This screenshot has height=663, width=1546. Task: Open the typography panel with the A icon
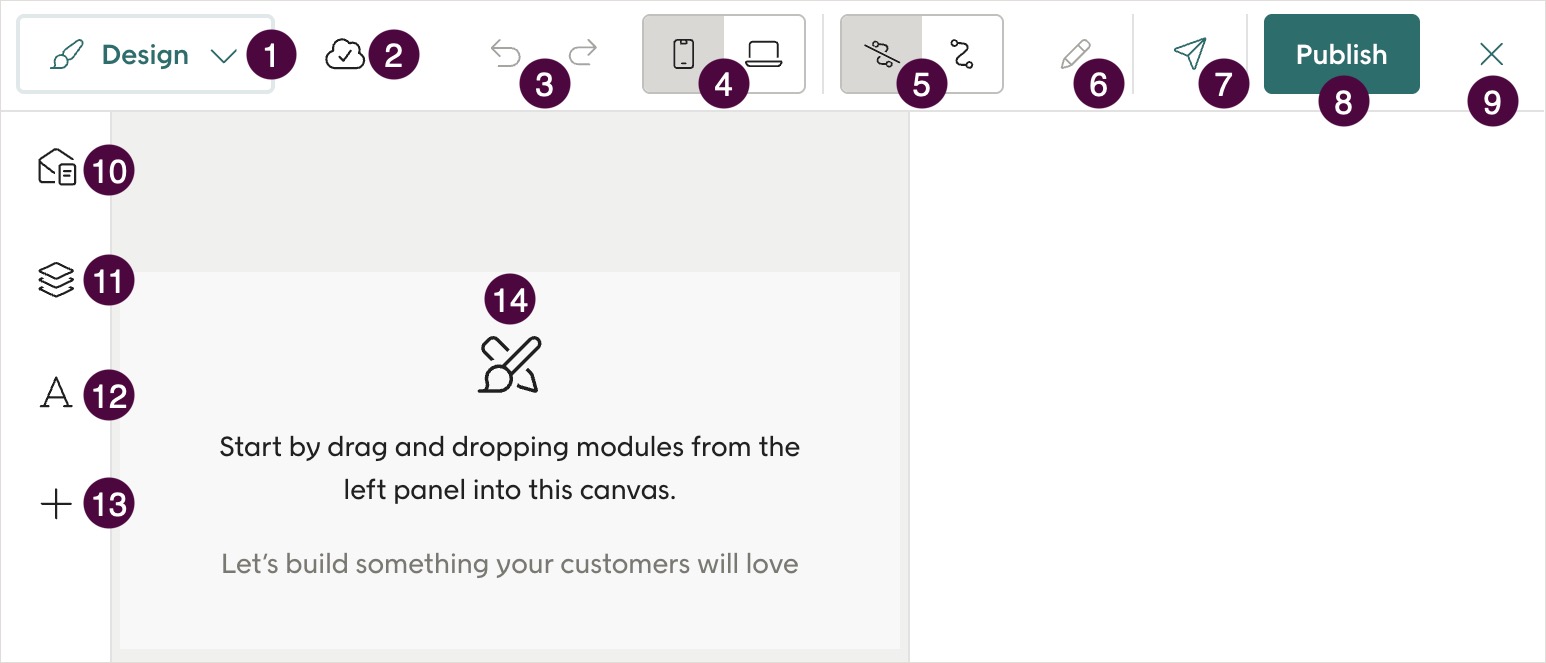55,394
